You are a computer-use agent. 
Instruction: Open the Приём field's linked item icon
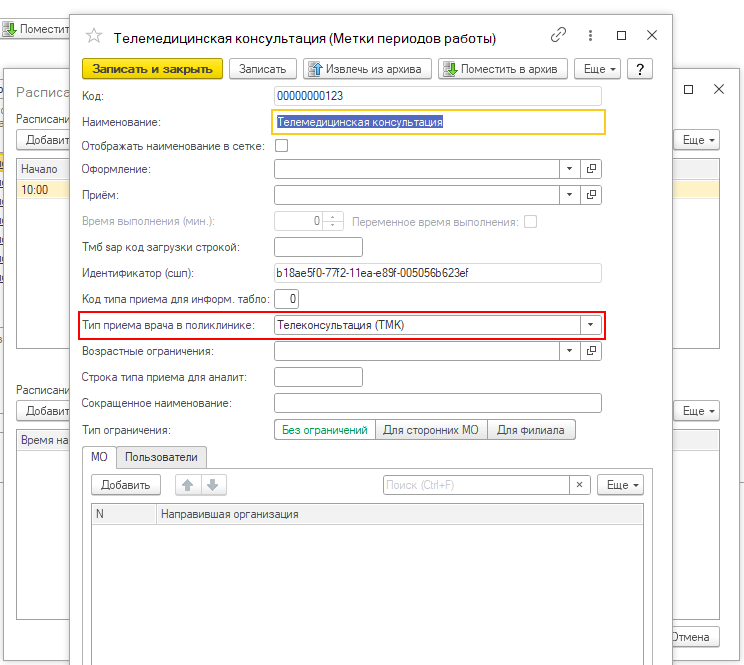pyautogui.click(x=591, y=195)
